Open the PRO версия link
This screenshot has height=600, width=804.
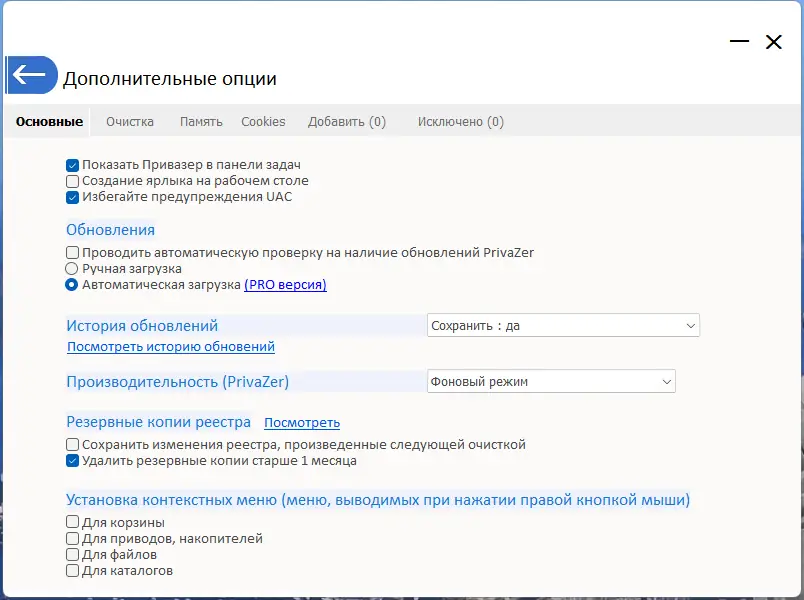coord(285,285)
